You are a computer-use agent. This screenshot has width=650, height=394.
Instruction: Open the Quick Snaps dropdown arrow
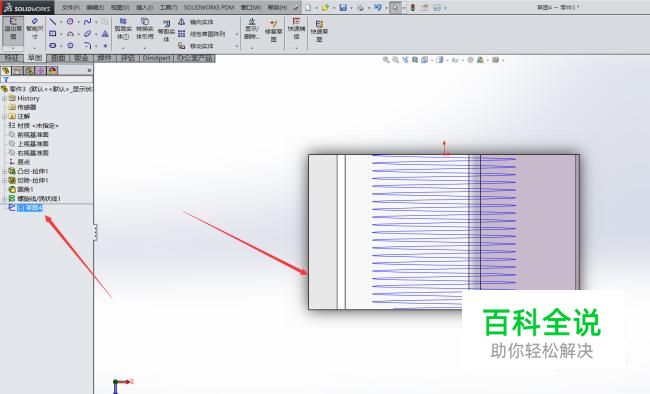pos(296,48)
